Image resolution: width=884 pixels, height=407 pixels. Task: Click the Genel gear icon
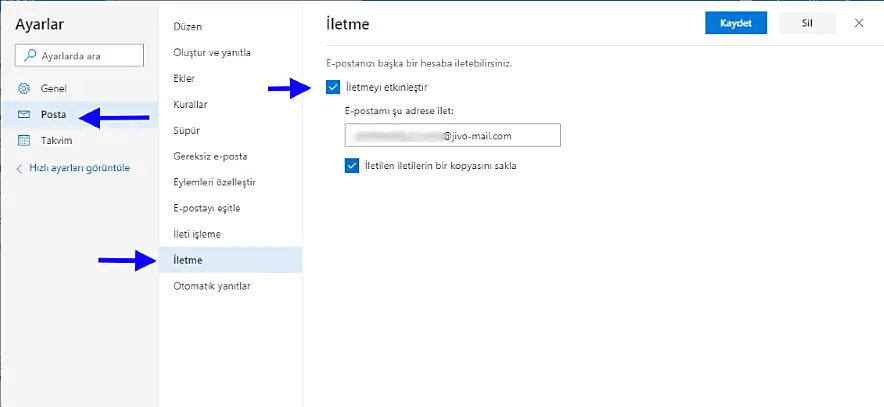click(24, 88)
